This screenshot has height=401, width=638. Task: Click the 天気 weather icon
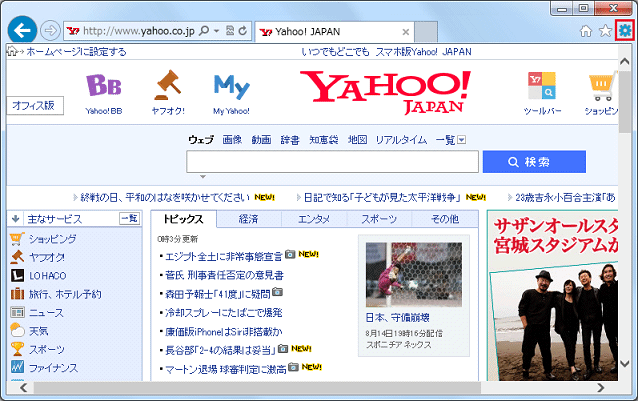(17, 330)
